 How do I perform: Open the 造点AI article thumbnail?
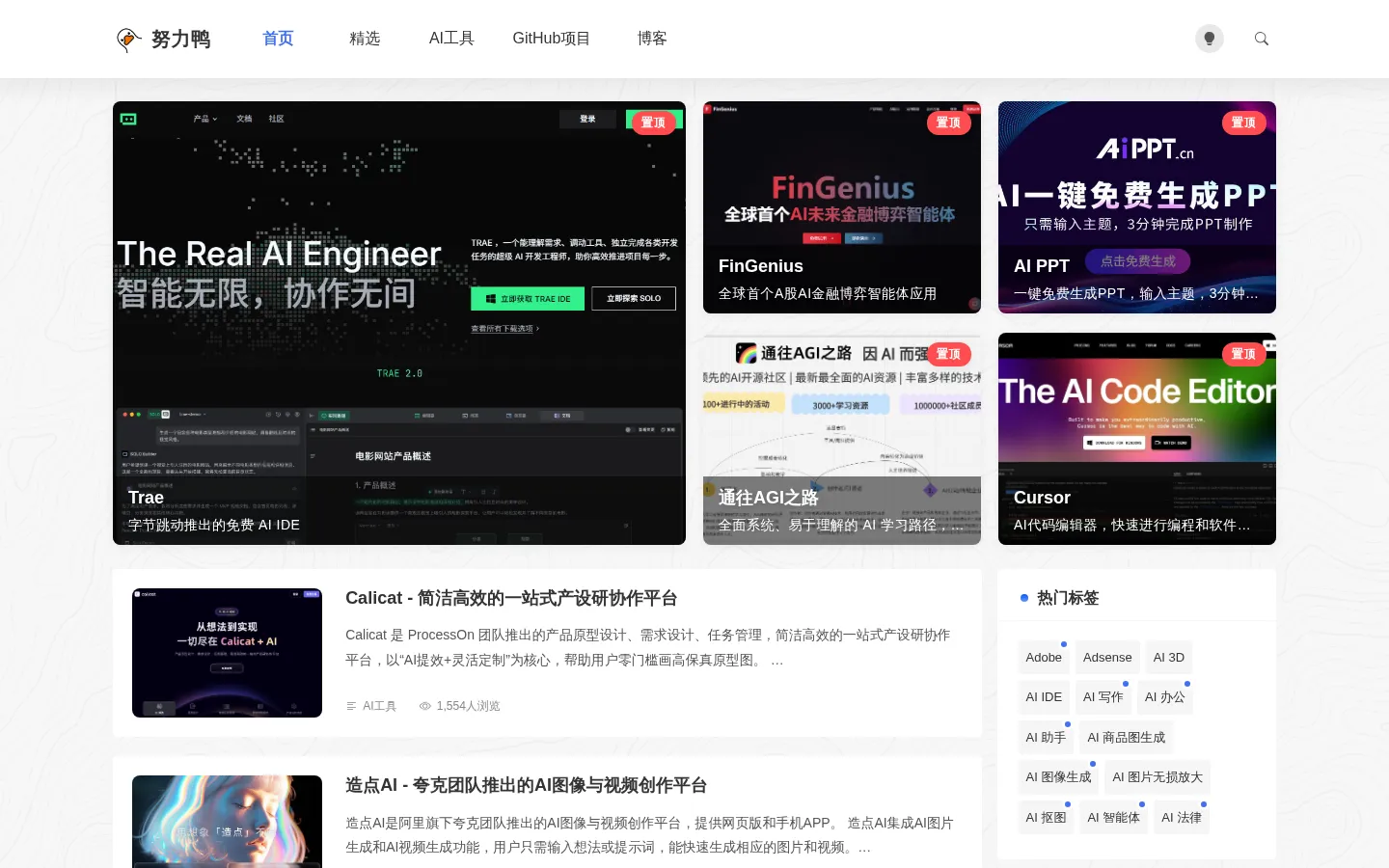[227, 822]
